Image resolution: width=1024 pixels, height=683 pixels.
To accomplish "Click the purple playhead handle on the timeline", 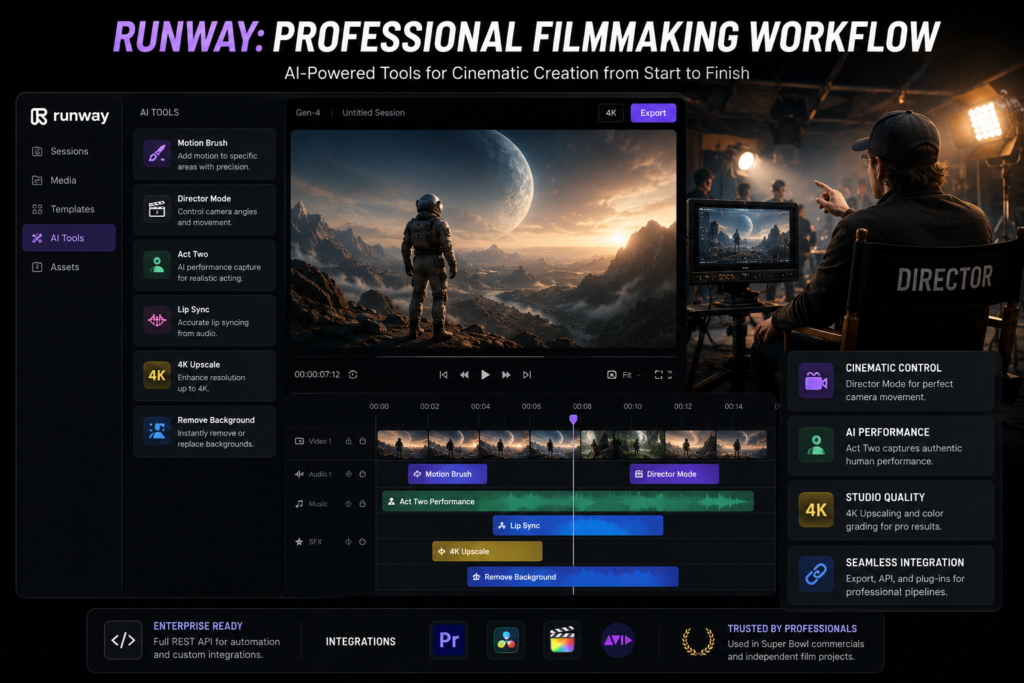I will click(x=573, y=419).
